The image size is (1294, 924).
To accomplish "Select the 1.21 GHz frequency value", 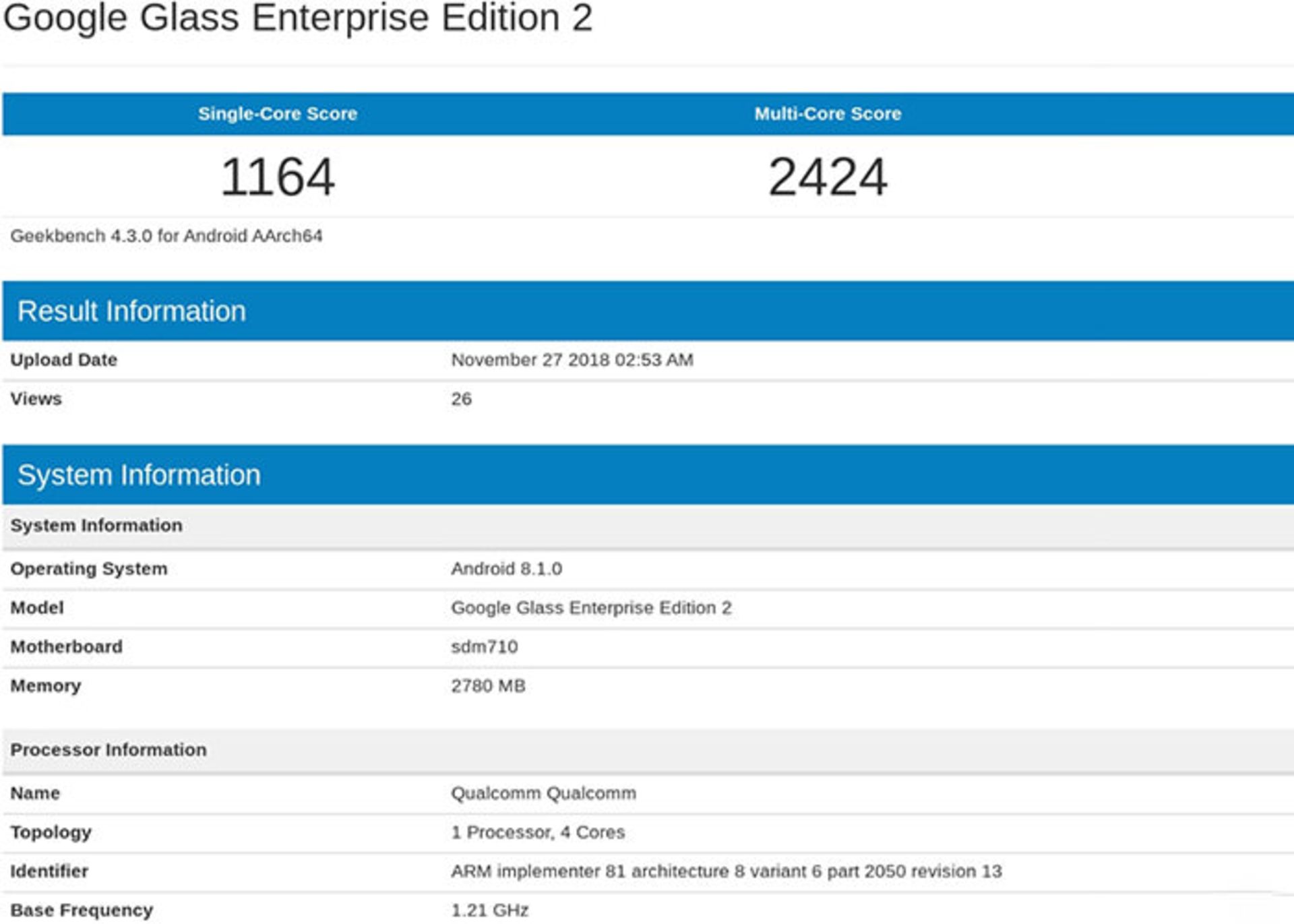I will tap(490, 911).
